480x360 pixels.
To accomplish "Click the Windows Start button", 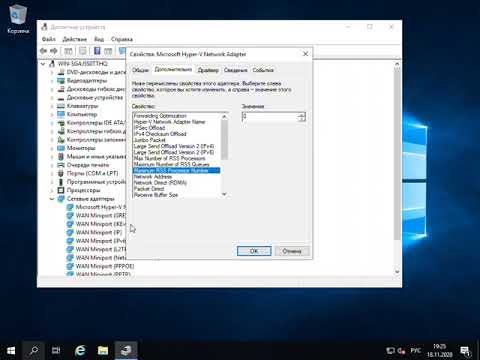I will 11,351.
